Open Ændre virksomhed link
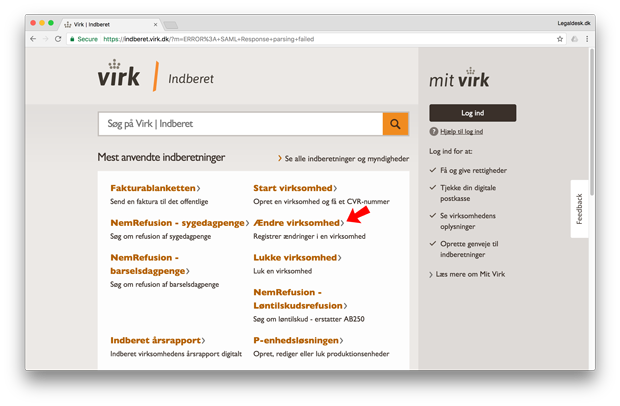This screenshot has width=620, height=406. tap(299, 223)
